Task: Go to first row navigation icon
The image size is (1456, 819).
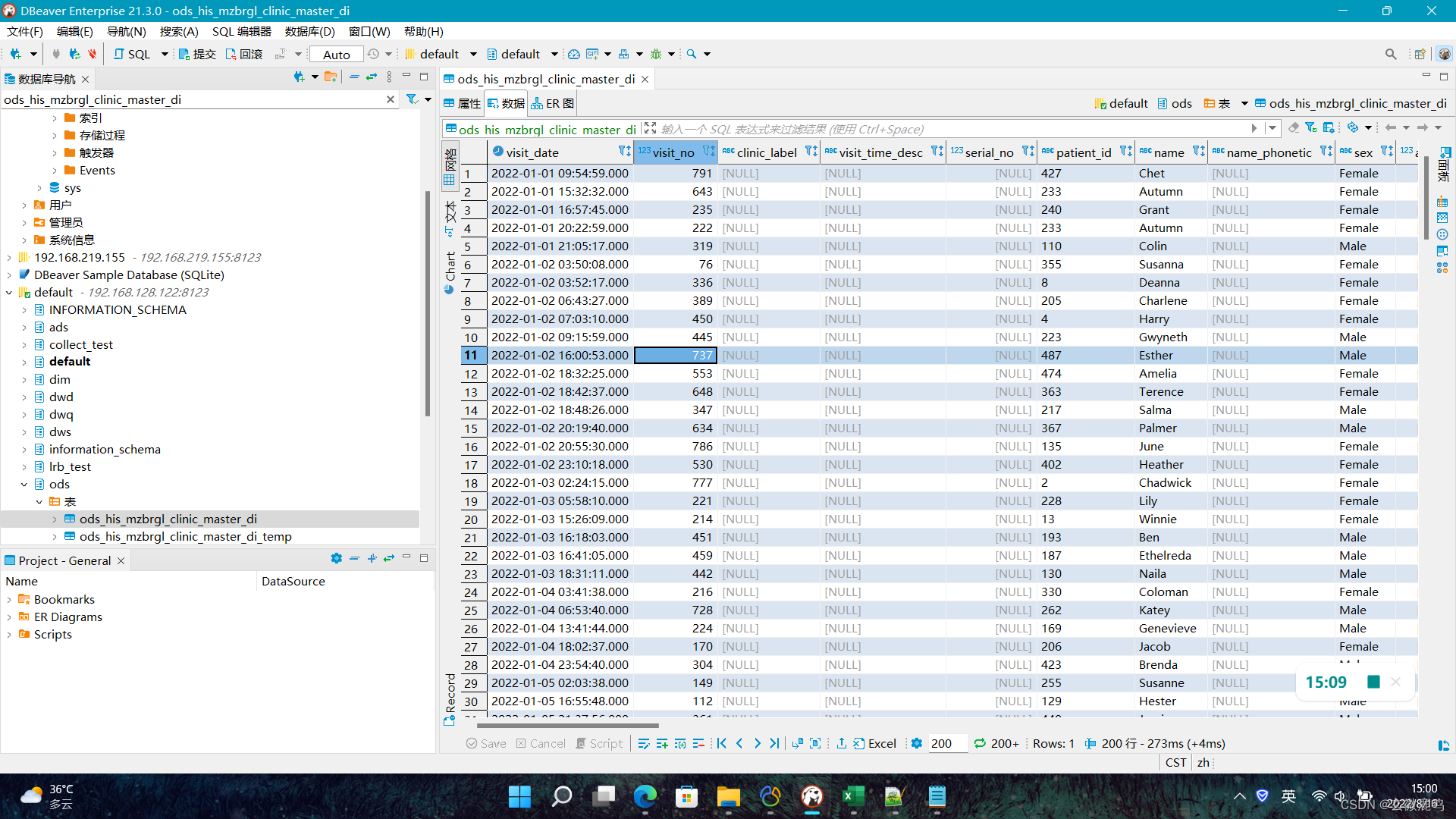Action: (722, 744)
